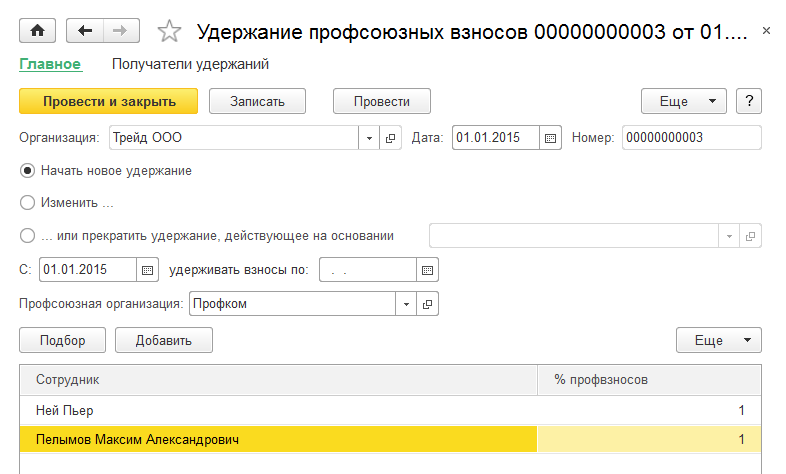Click Провести и закрыть button
This screenshot has height=474, width=786.
pos(108,101)
